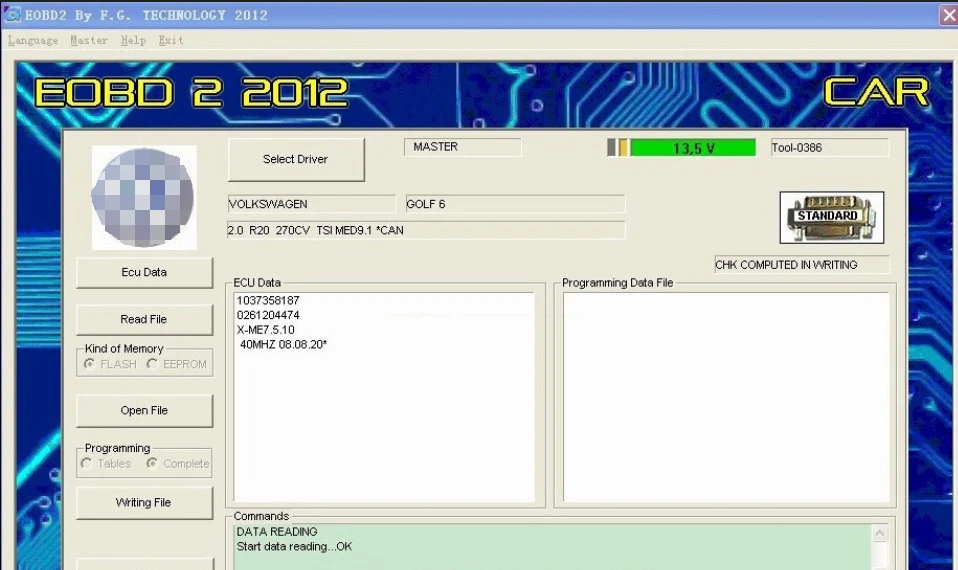Click the CHK COMPUTED IN WRITING field
Screen dimensions: 958x570
click(x=802, y=265)
